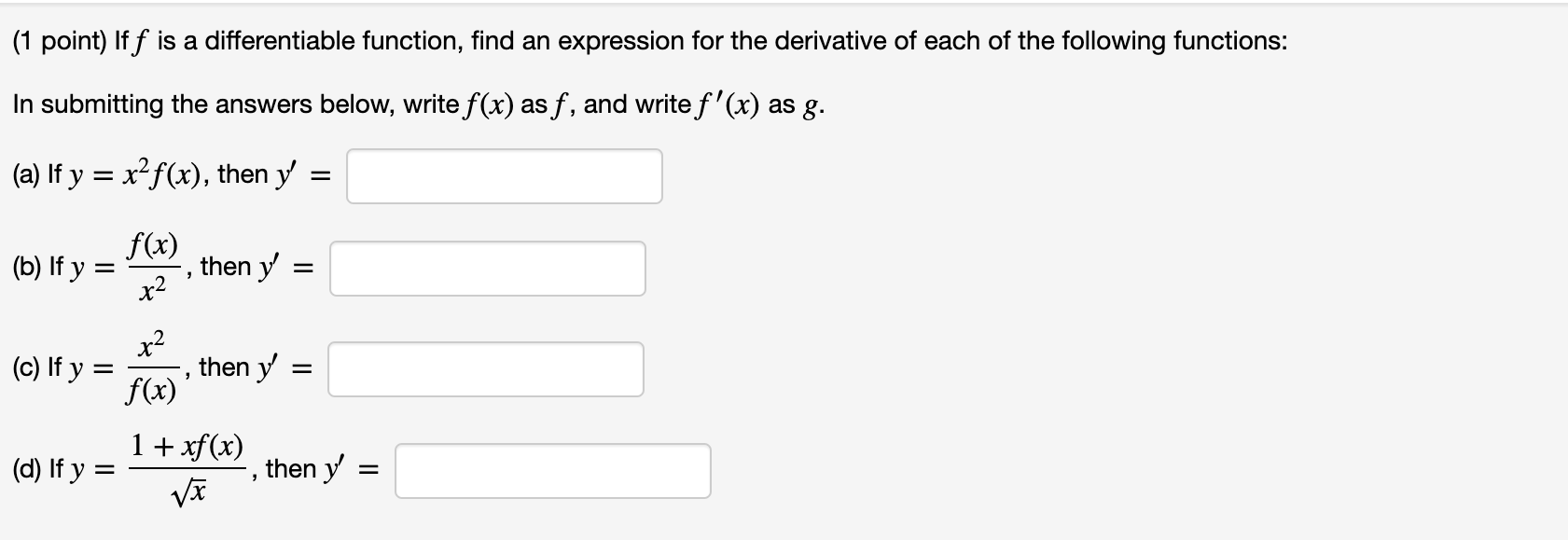Activate the part (d) answer input

[552, 470]
